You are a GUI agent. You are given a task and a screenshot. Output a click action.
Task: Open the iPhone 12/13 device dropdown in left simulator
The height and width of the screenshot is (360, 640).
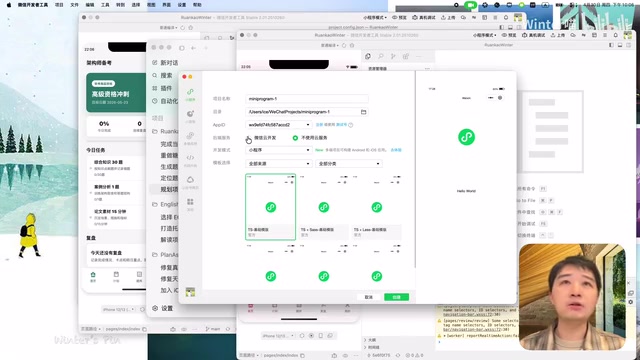(118, 309)
